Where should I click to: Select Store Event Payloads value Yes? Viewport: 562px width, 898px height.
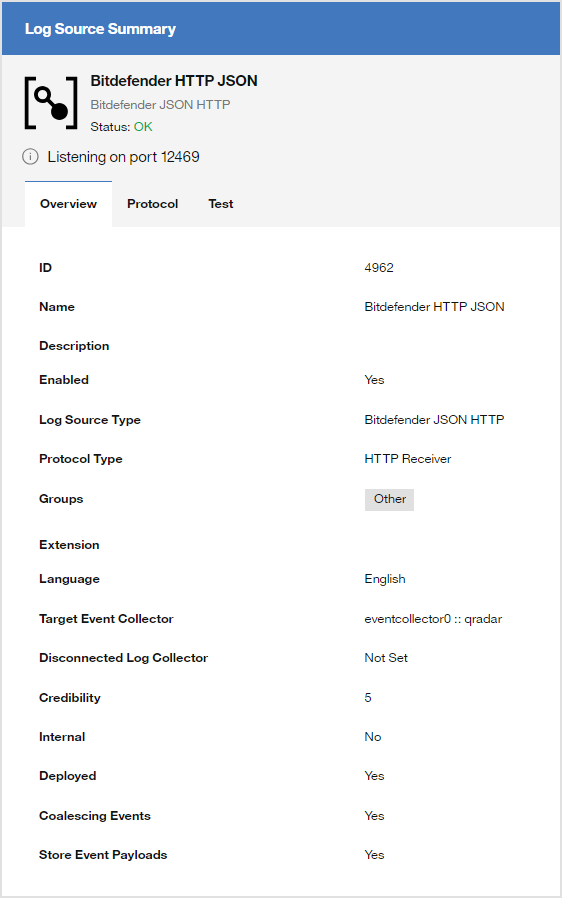(x=375, y=855)
